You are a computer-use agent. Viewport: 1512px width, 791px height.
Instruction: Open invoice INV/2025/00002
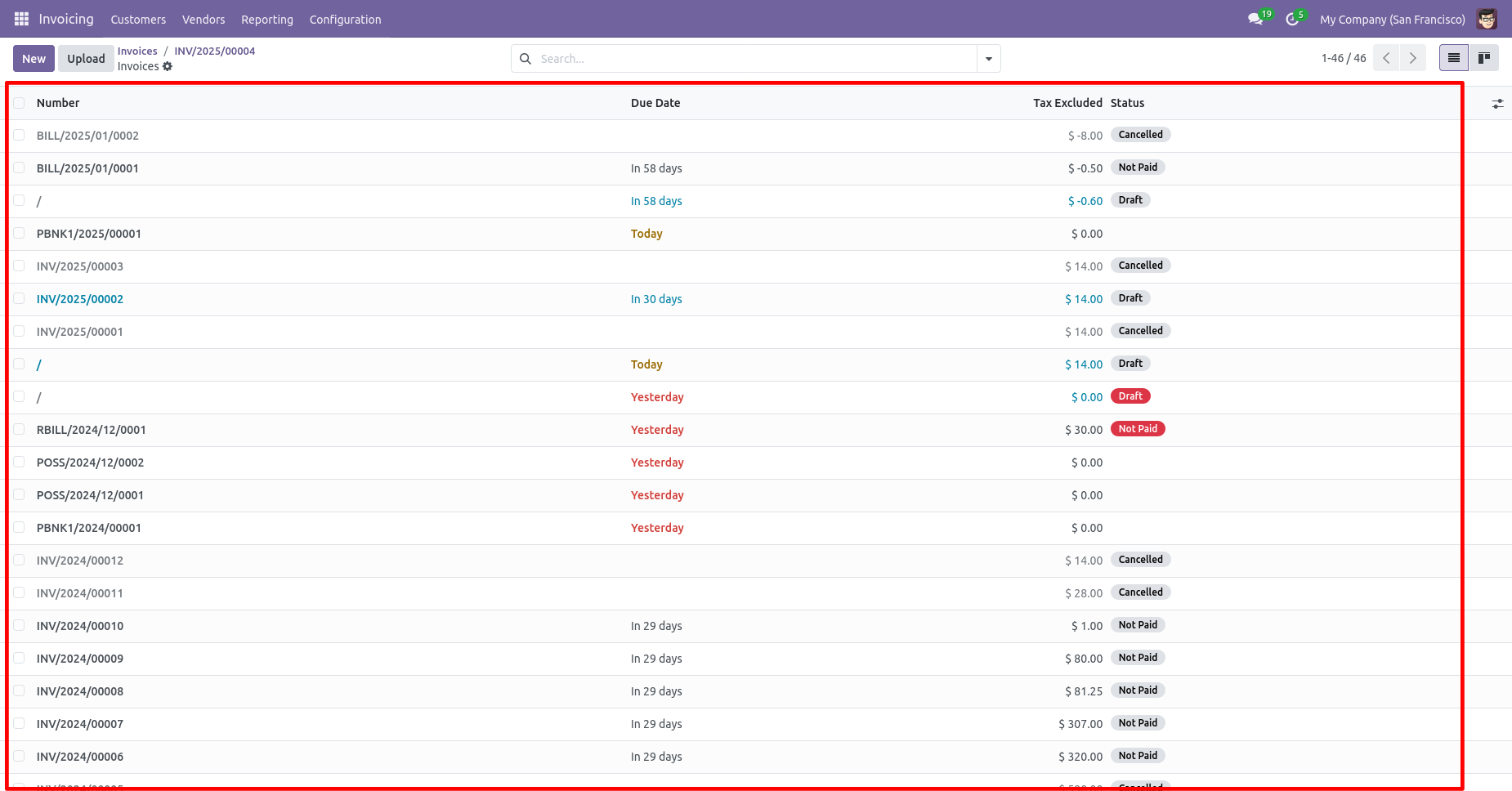[x=80, y=299]
